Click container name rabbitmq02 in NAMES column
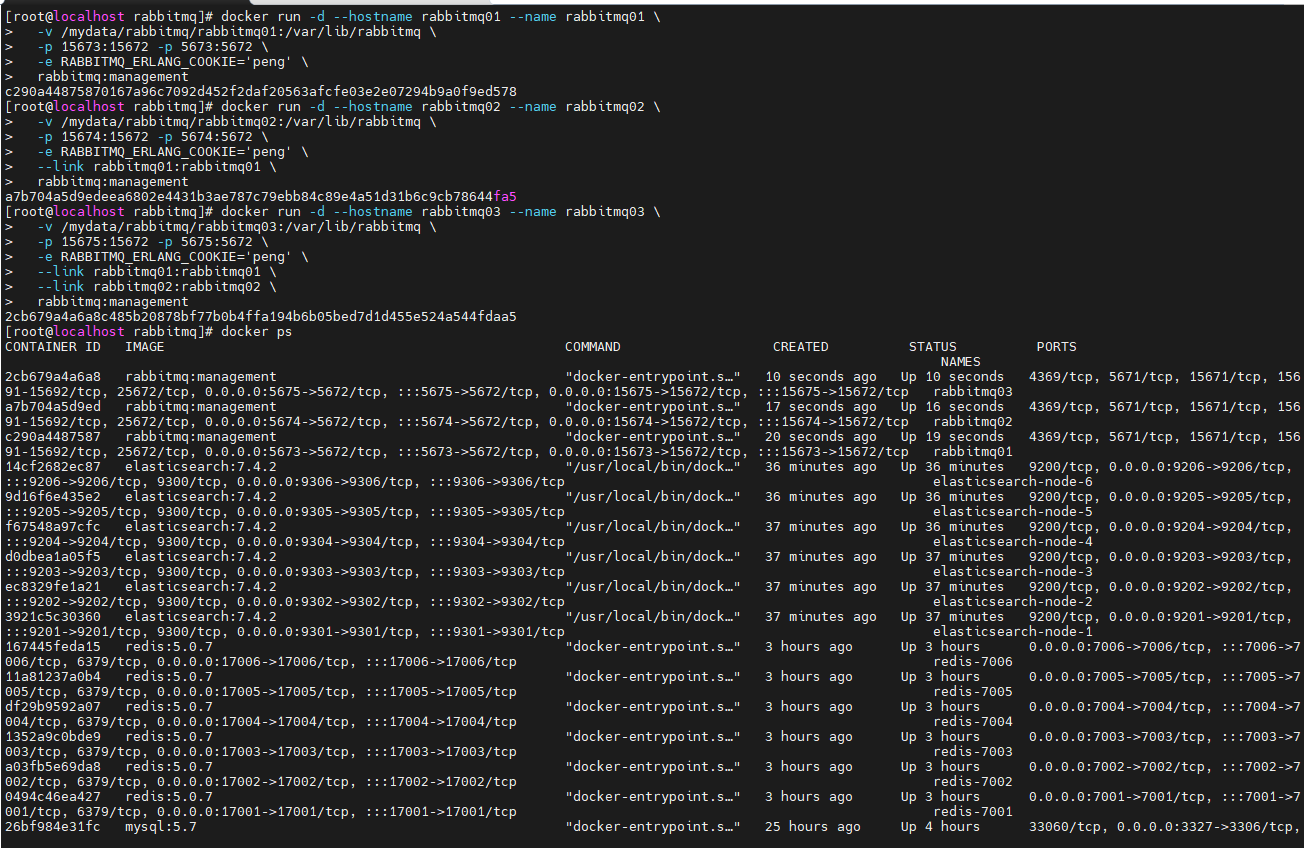This screenshot has height=848, width=1304. pyautogui.click(x=973, y=422)
